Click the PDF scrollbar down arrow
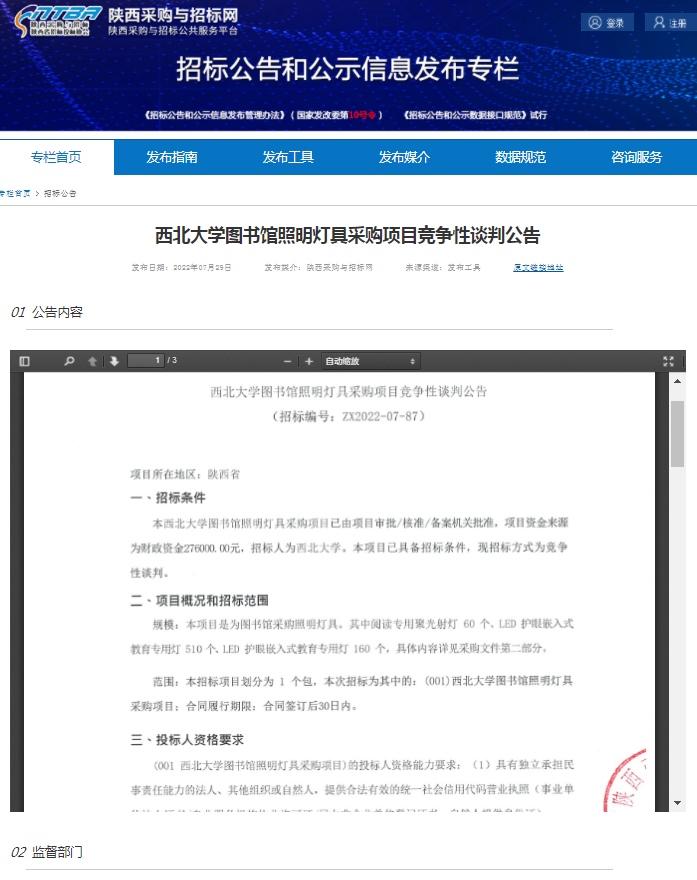697x880 pixels. click(677, 802)
